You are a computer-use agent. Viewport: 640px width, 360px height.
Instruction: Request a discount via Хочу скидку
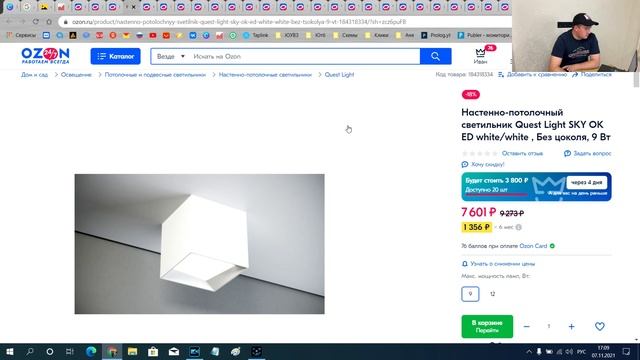click(483, 164)
